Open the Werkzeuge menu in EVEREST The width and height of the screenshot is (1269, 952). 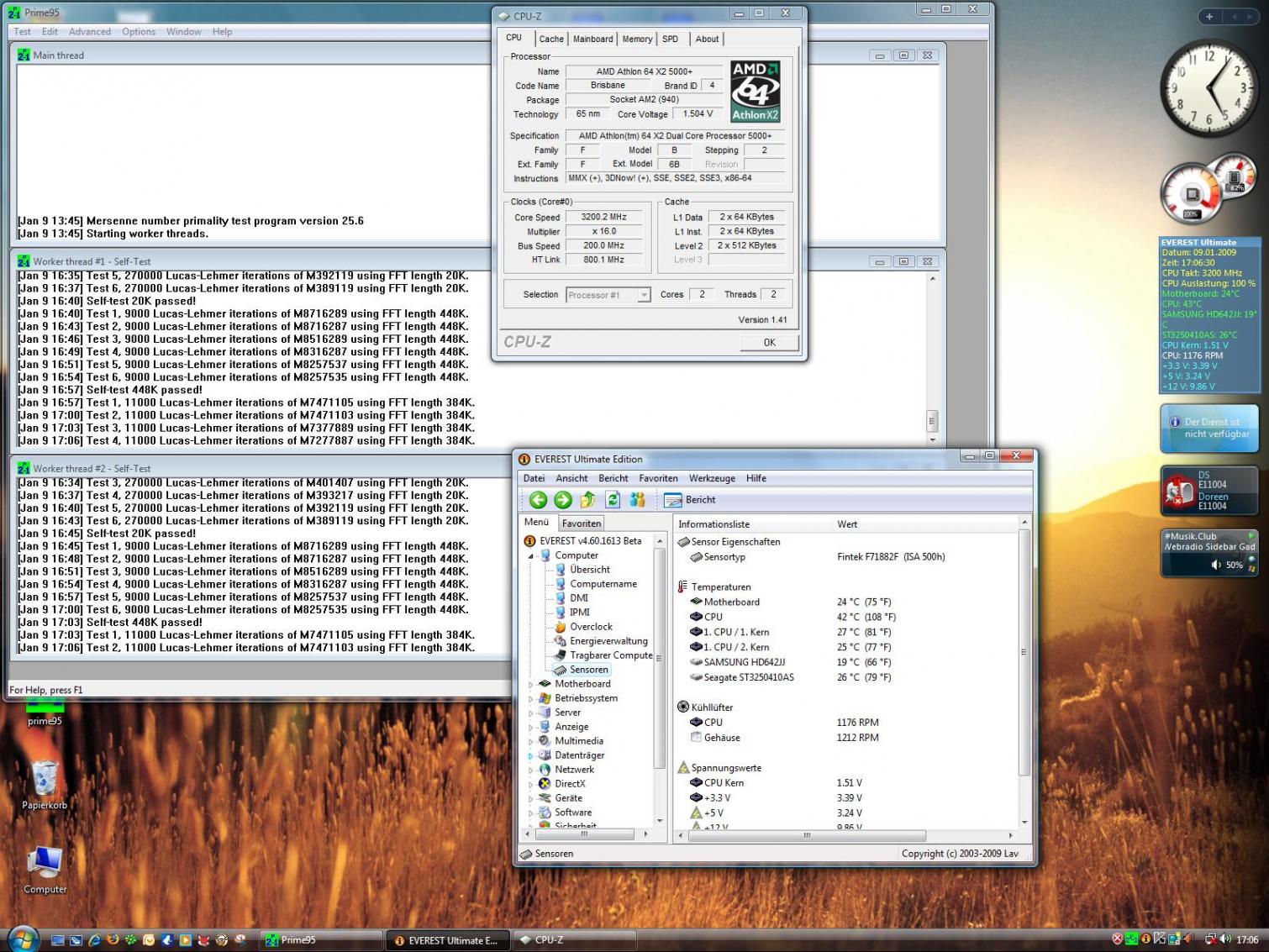click(x=711, y=478)
